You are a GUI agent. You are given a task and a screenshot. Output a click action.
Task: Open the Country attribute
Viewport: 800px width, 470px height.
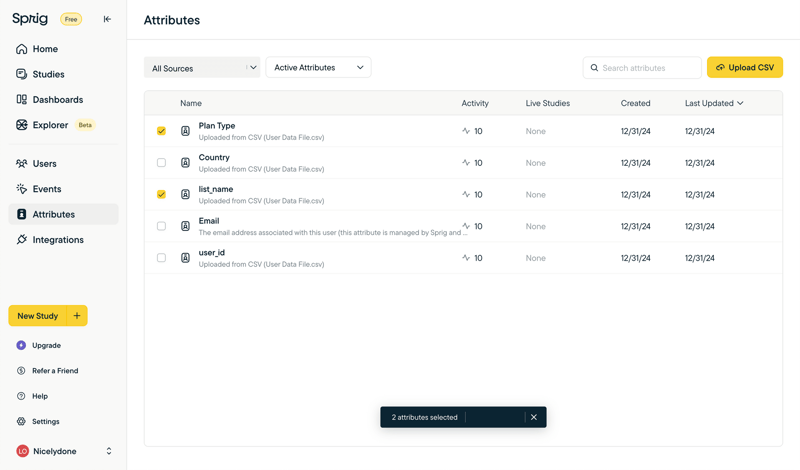[x=214, y=157]
